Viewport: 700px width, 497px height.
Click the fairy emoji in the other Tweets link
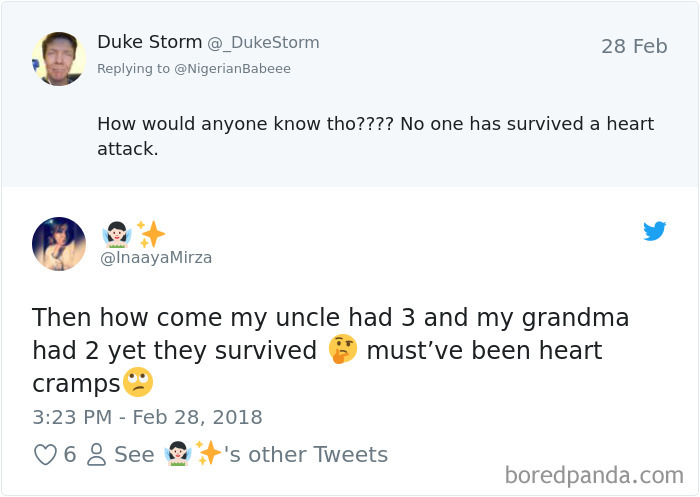tap(177, 455)
